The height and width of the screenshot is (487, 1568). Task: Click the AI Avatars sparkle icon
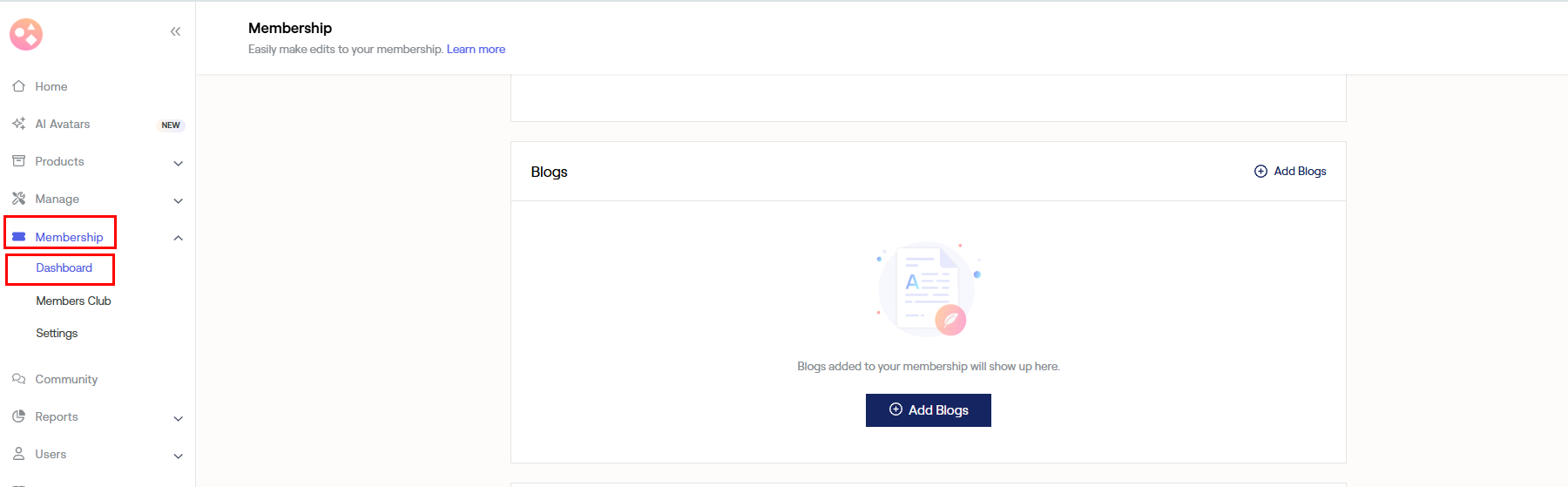pos(18,124)
